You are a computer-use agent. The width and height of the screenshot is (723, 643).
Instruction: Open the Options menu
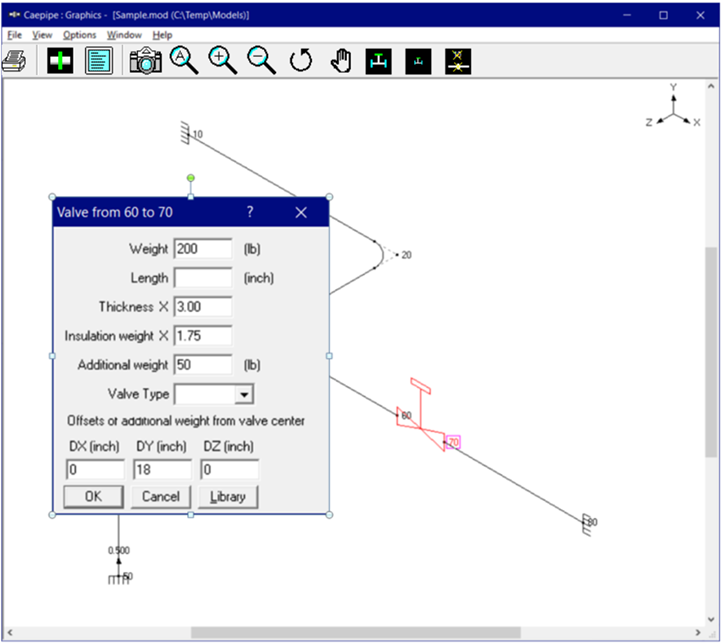[x=79, y=35]
